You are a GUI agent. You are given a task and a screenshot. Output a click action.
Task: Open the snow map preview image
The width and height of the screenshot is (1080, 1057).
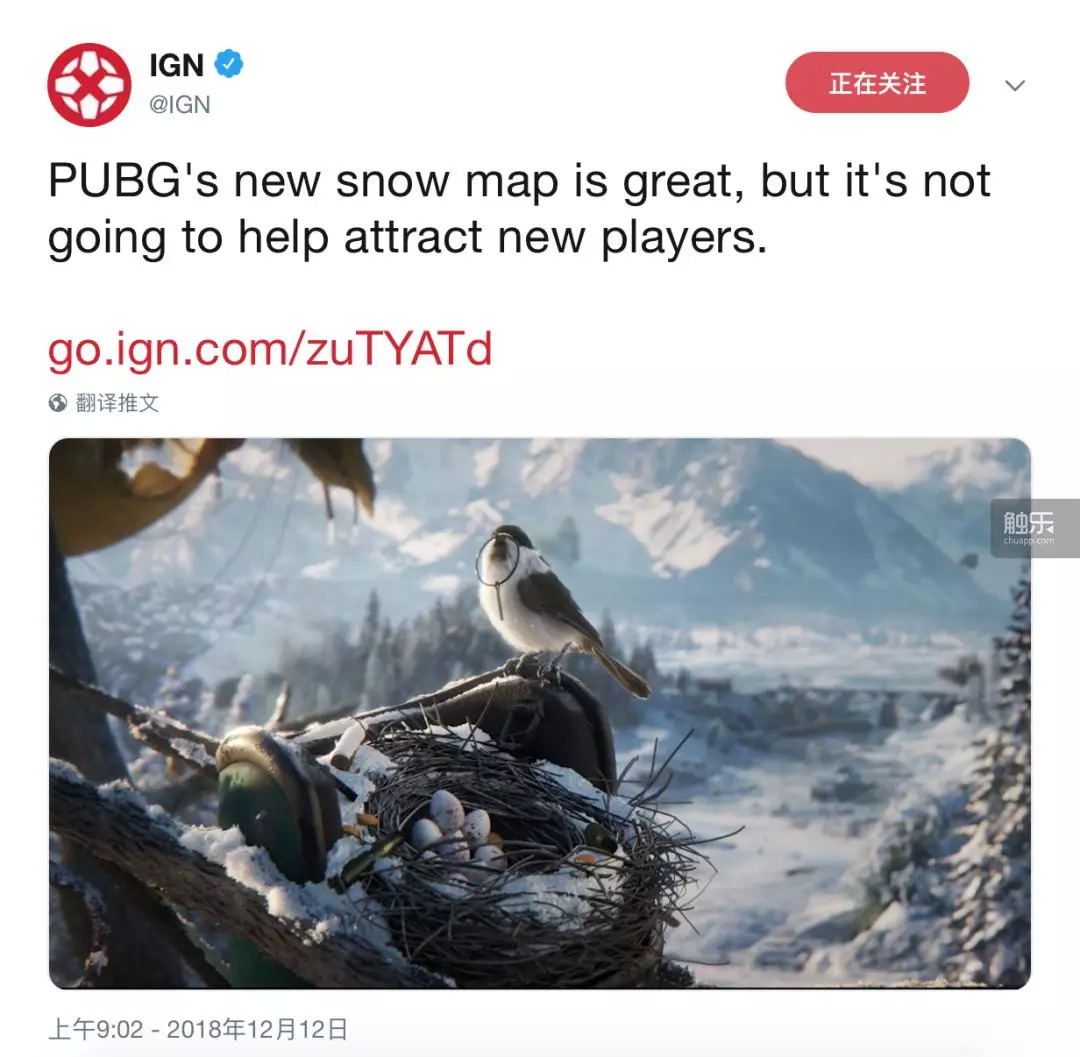pyautogui.click(x=539, y=713)
